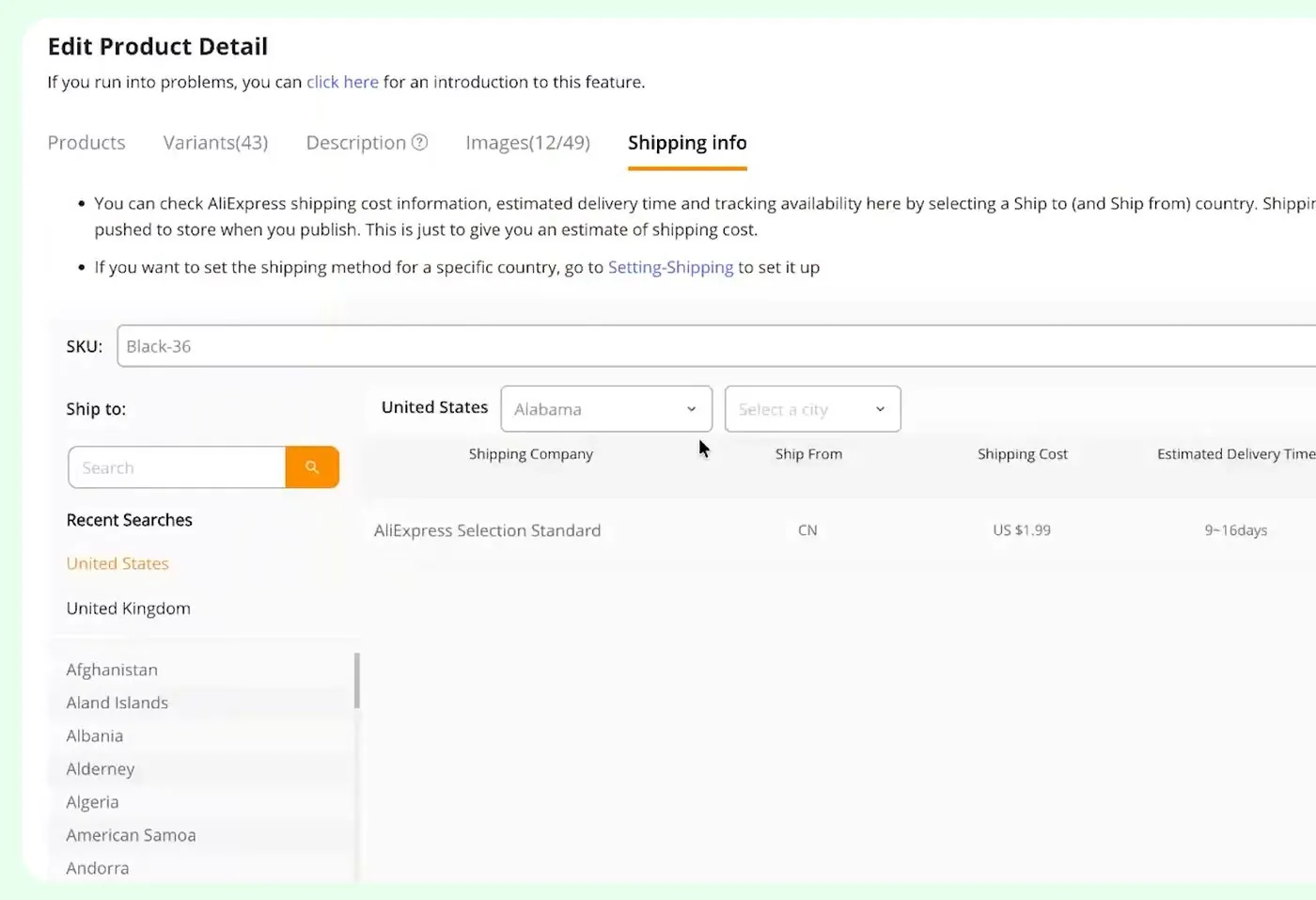Select United States in Recent Searches
The width and height of the screenshot is (1316, 900).
117,563
